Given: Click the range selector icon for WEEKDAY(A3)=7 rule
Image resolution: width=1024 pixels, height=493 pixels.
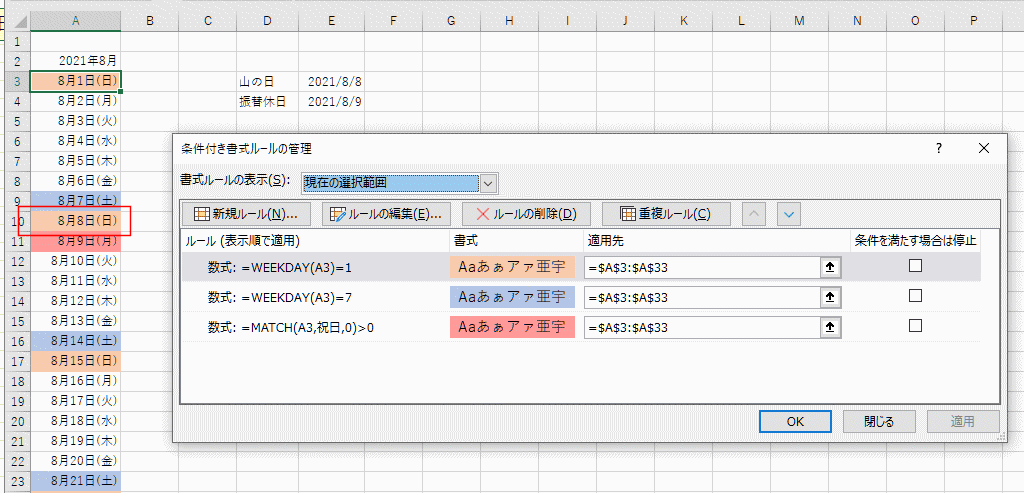Looking at the screenshot, I should (x=831, y=296).
